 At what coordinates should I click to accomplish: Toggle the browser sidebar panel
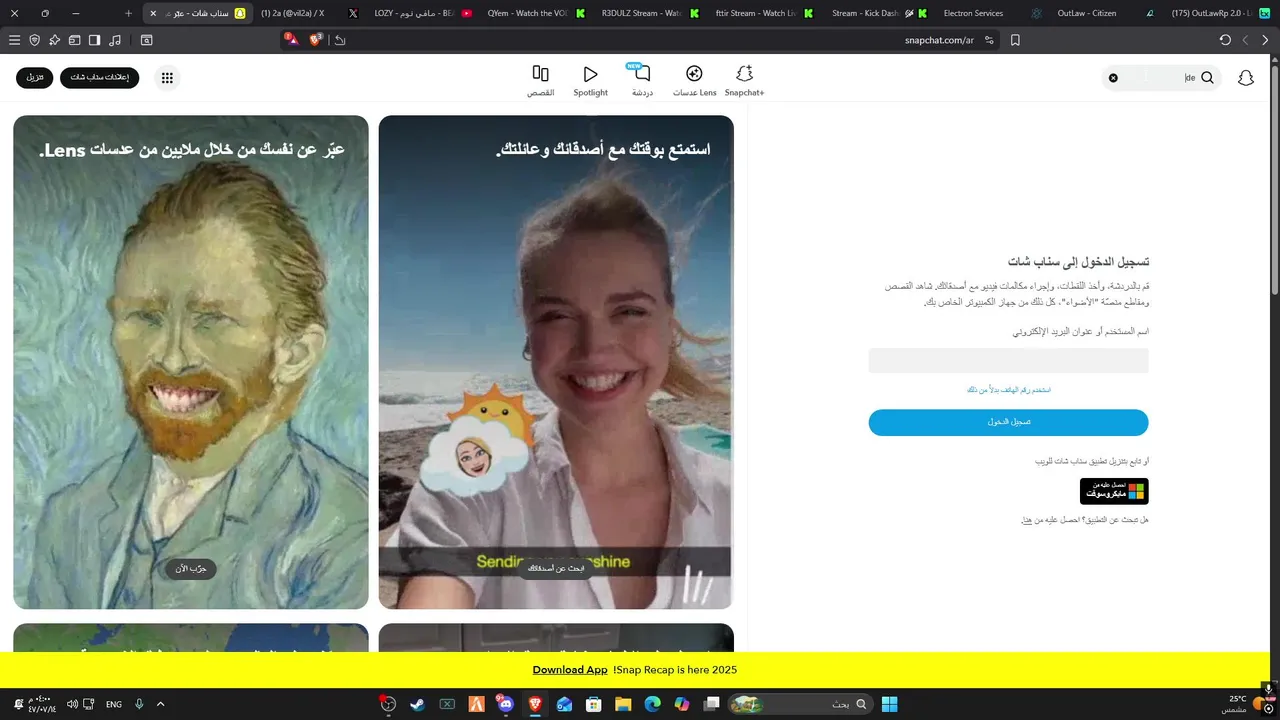pyautogui.click(x=95, y=40)
